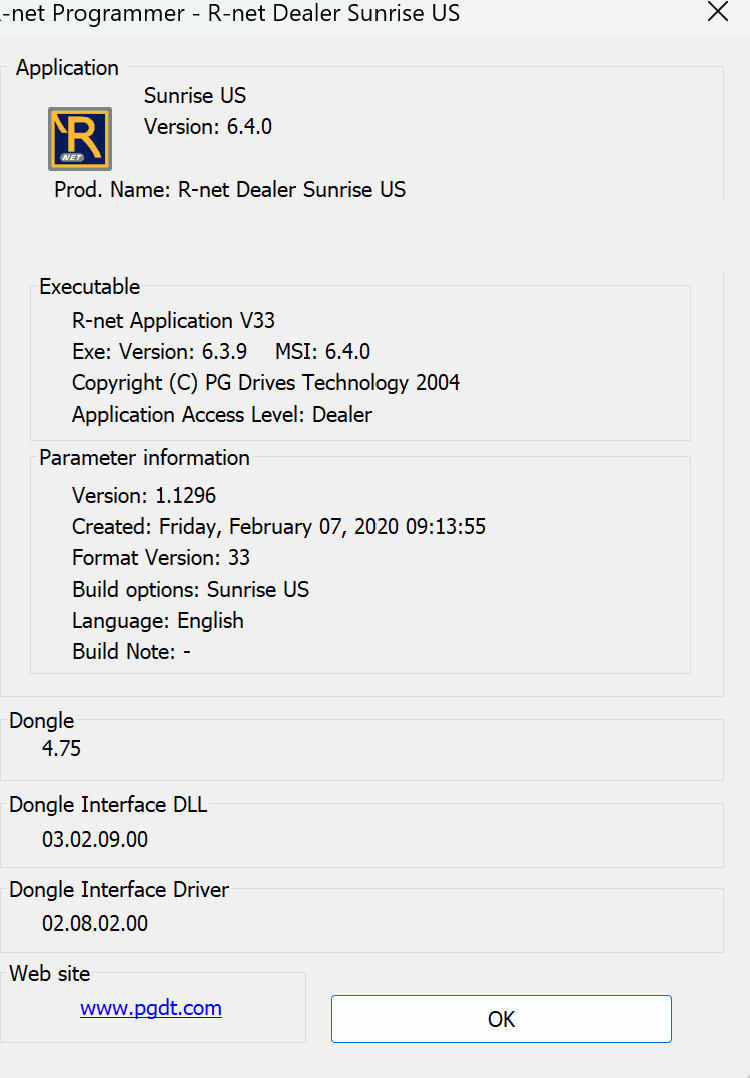
Task: Open the www.pgdt.com website link
Action: pyautogui.click(x=151, y=1008)
